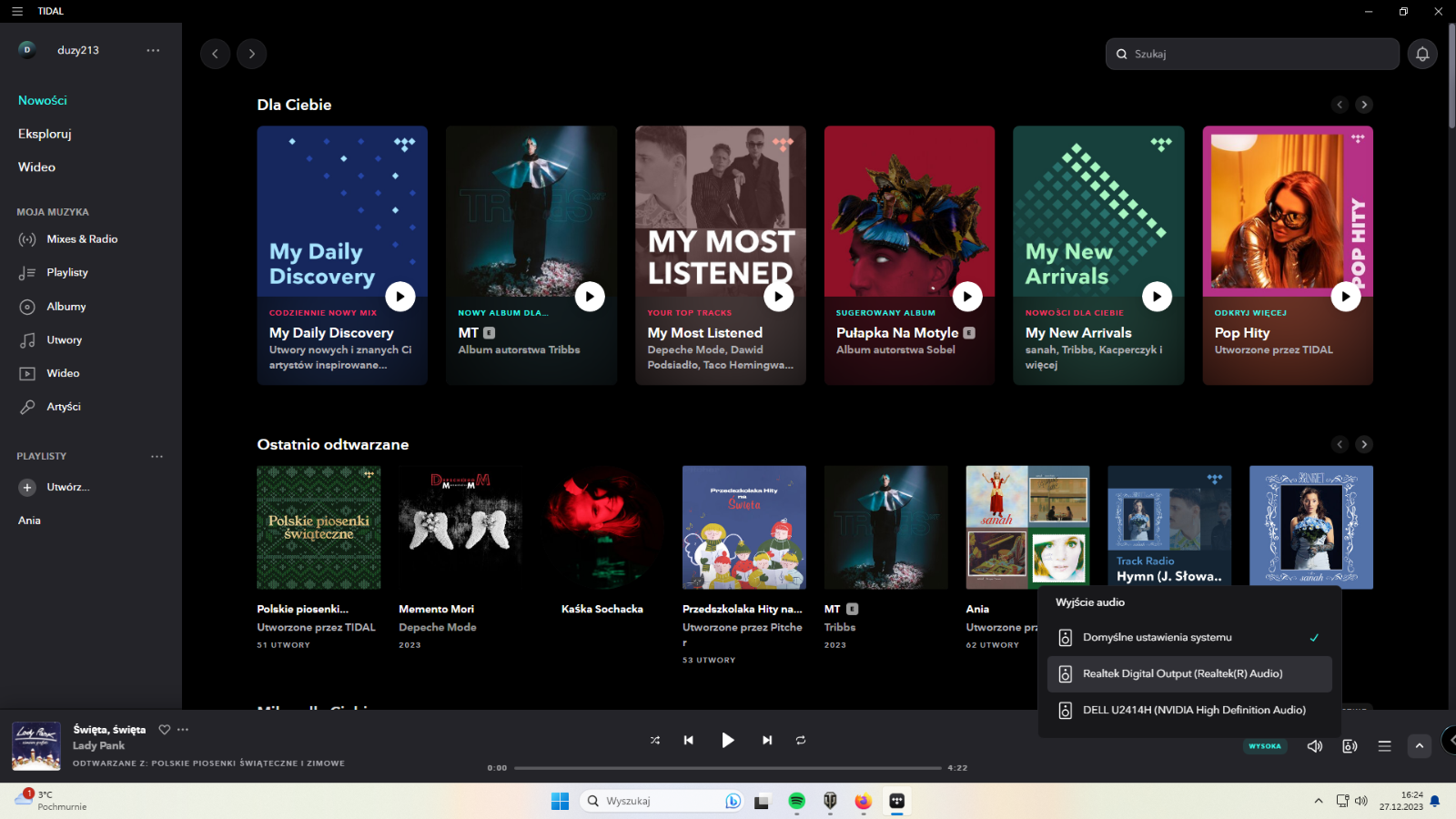Start playback with play button
This screenshot has height=819, width=1456.
727,740
